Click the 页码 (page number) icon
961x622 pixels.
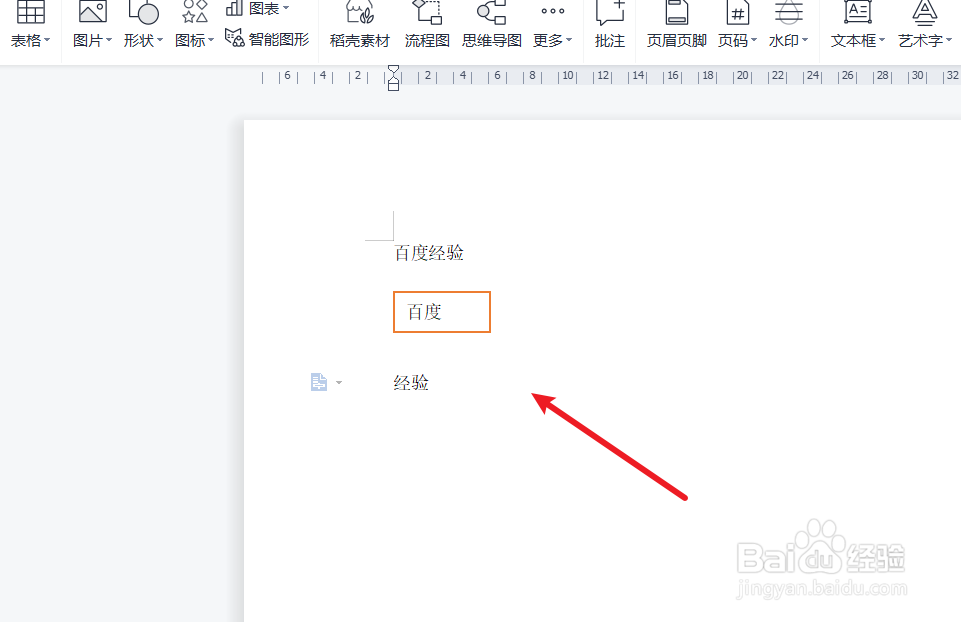point(738,12)
